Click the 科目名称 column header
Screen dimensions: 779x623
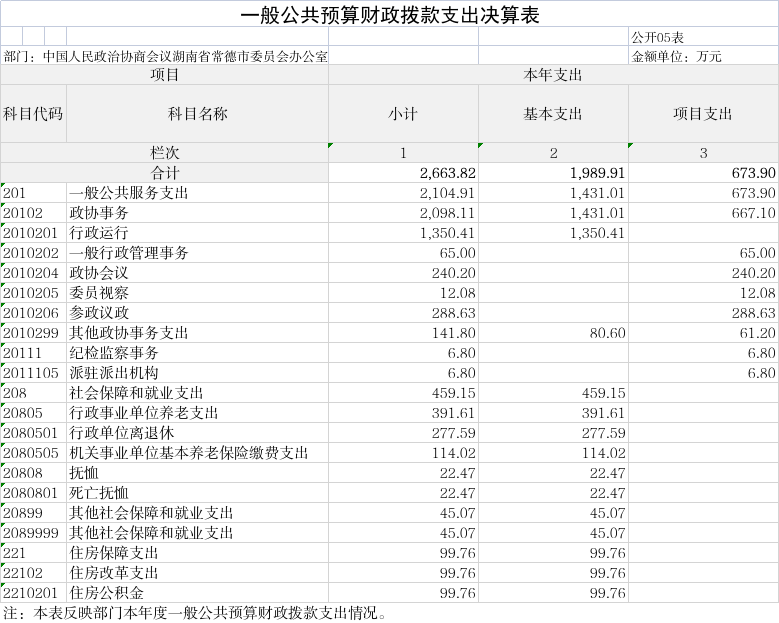[197, 114]
